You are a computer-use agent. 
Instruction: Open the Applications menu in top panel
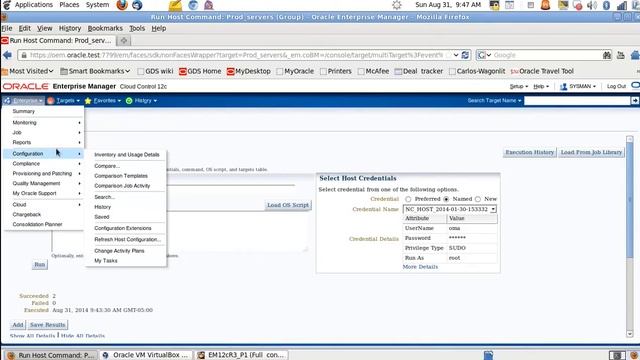(33, 5)
